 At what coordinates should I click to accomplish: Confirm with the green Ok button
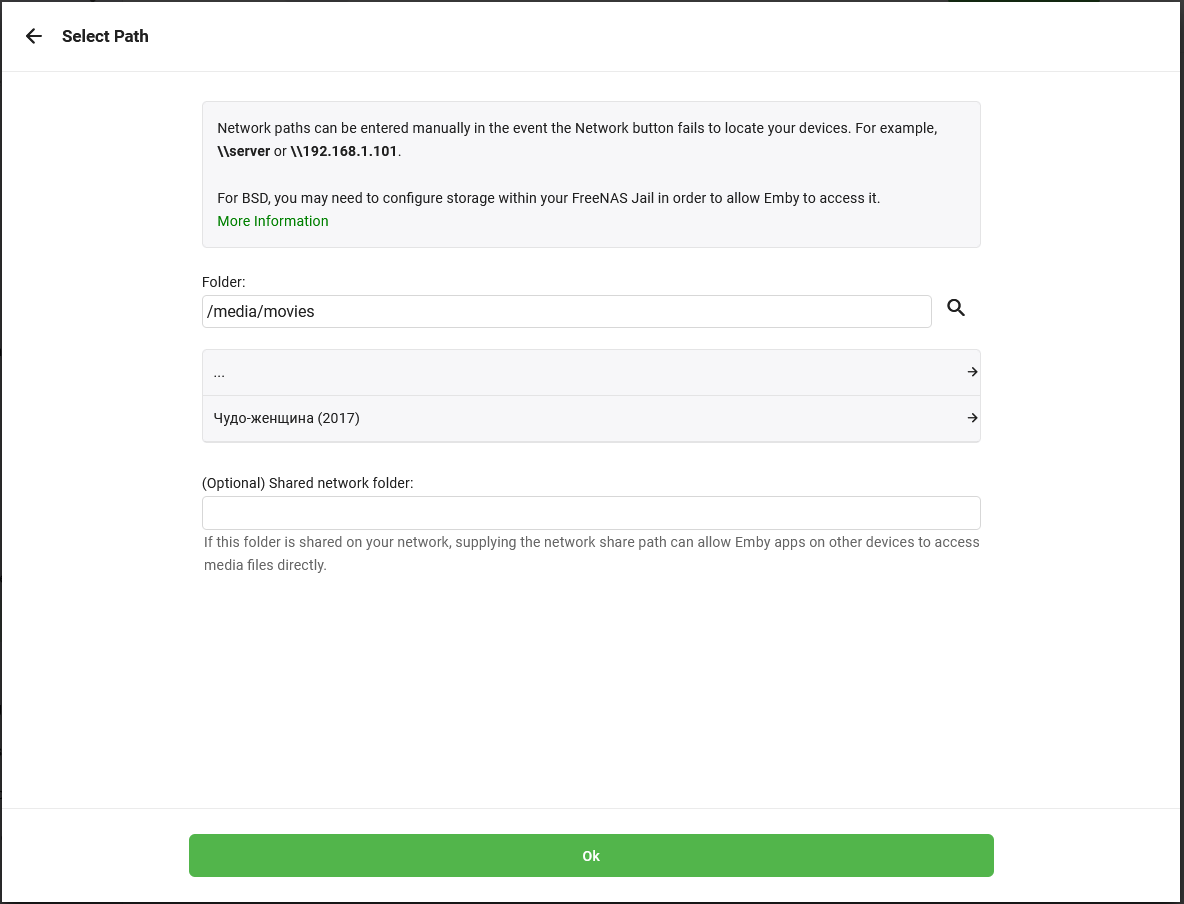tap(591, 856)
